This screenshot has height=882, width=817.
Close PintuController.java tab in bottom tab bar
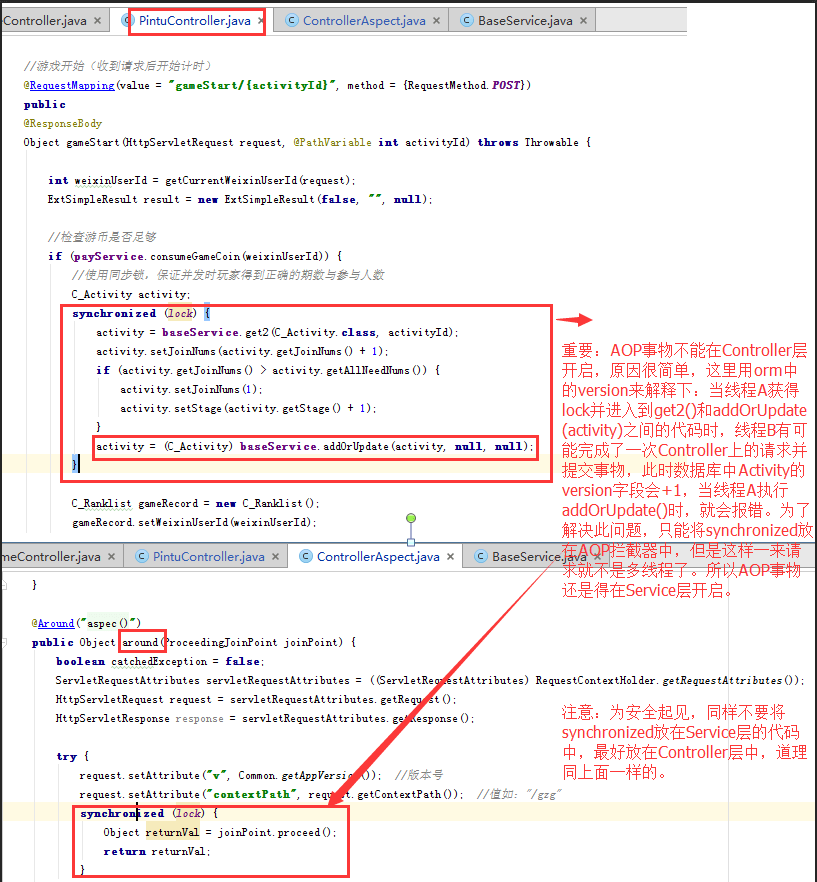(275, 557)
